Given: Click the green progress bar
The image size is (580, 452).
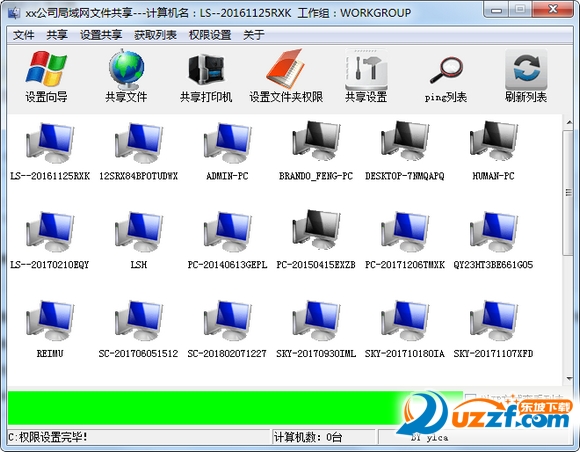Looking at the screenshot, I should click(235, 408).
